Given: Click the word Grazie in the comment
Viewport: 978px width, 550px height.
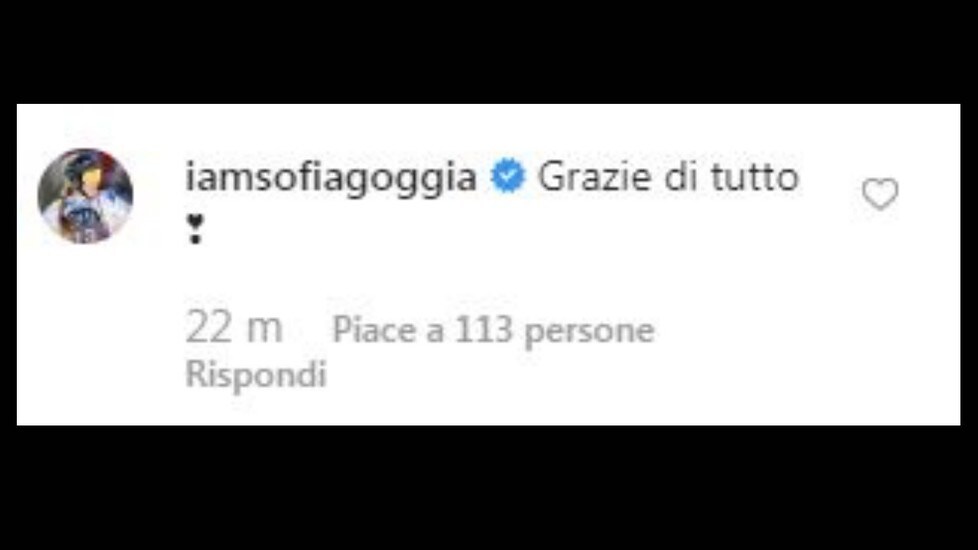Looking at the screenshot, I should pos(595,177).
